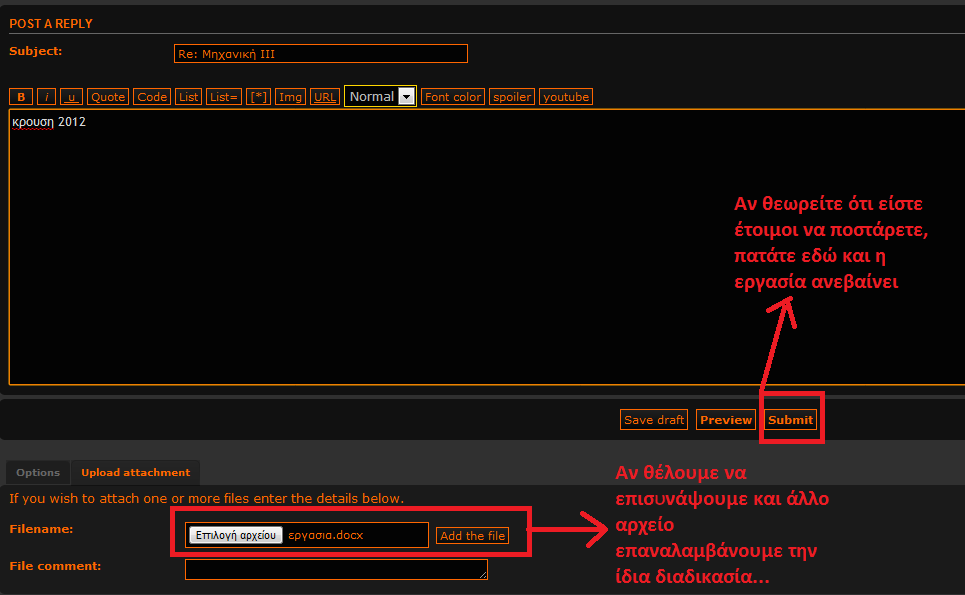The width and height of the screenshot is (965, 595).
Task: Insert a hyperlink with URL button
Action: tap(325, 97)
